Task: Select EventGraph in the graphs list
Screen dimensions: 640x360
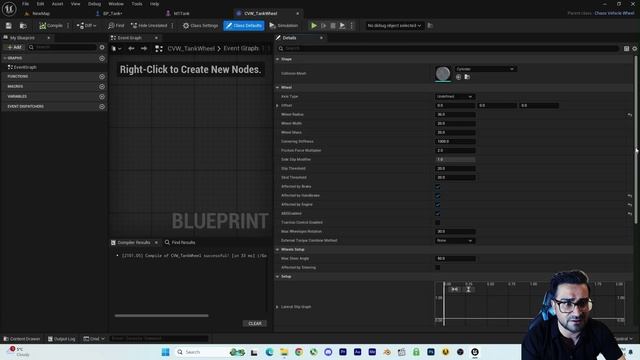Action: coord(24,67)
